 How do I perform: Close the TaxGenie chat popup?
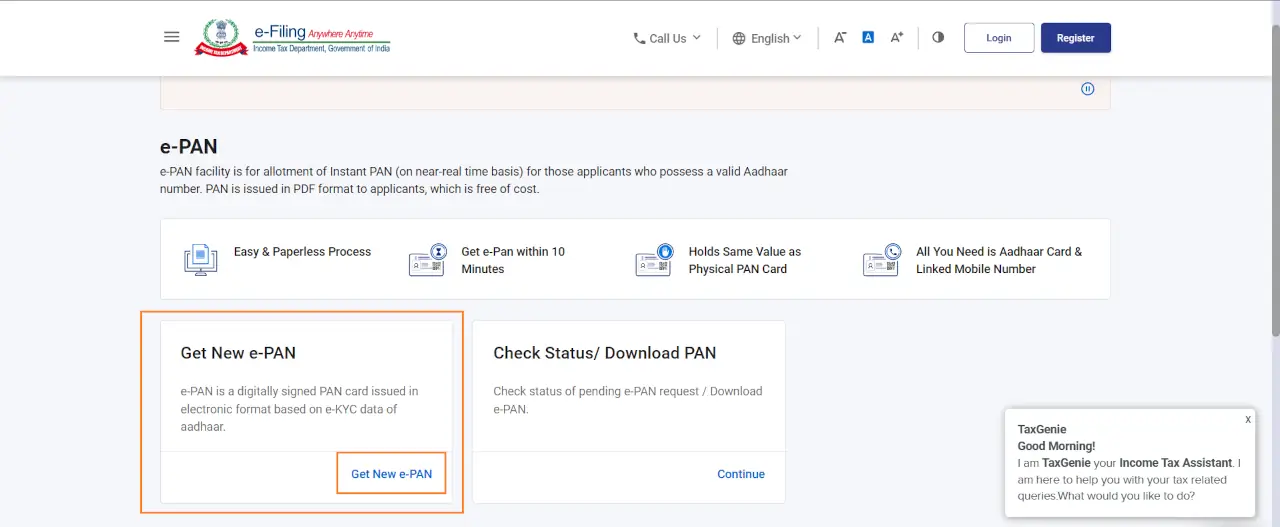[1248, 419]
